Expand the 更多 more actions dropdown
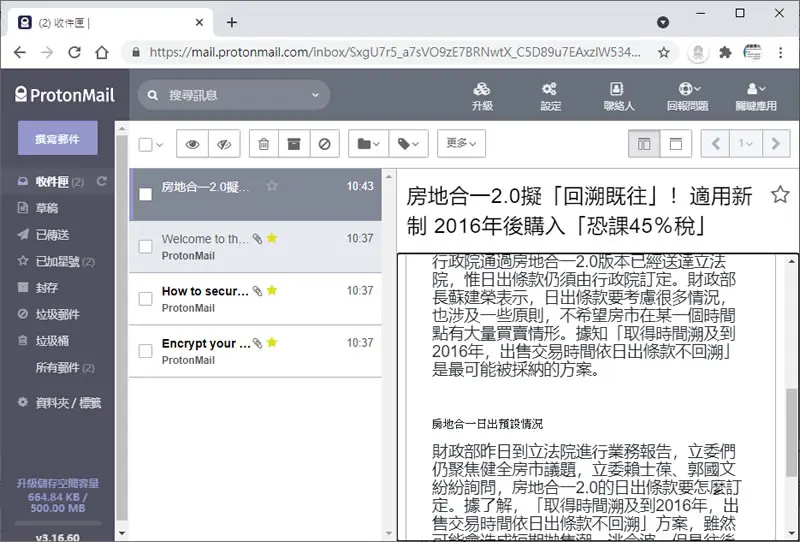Viewport: 800px width, 542px height. 461,143
